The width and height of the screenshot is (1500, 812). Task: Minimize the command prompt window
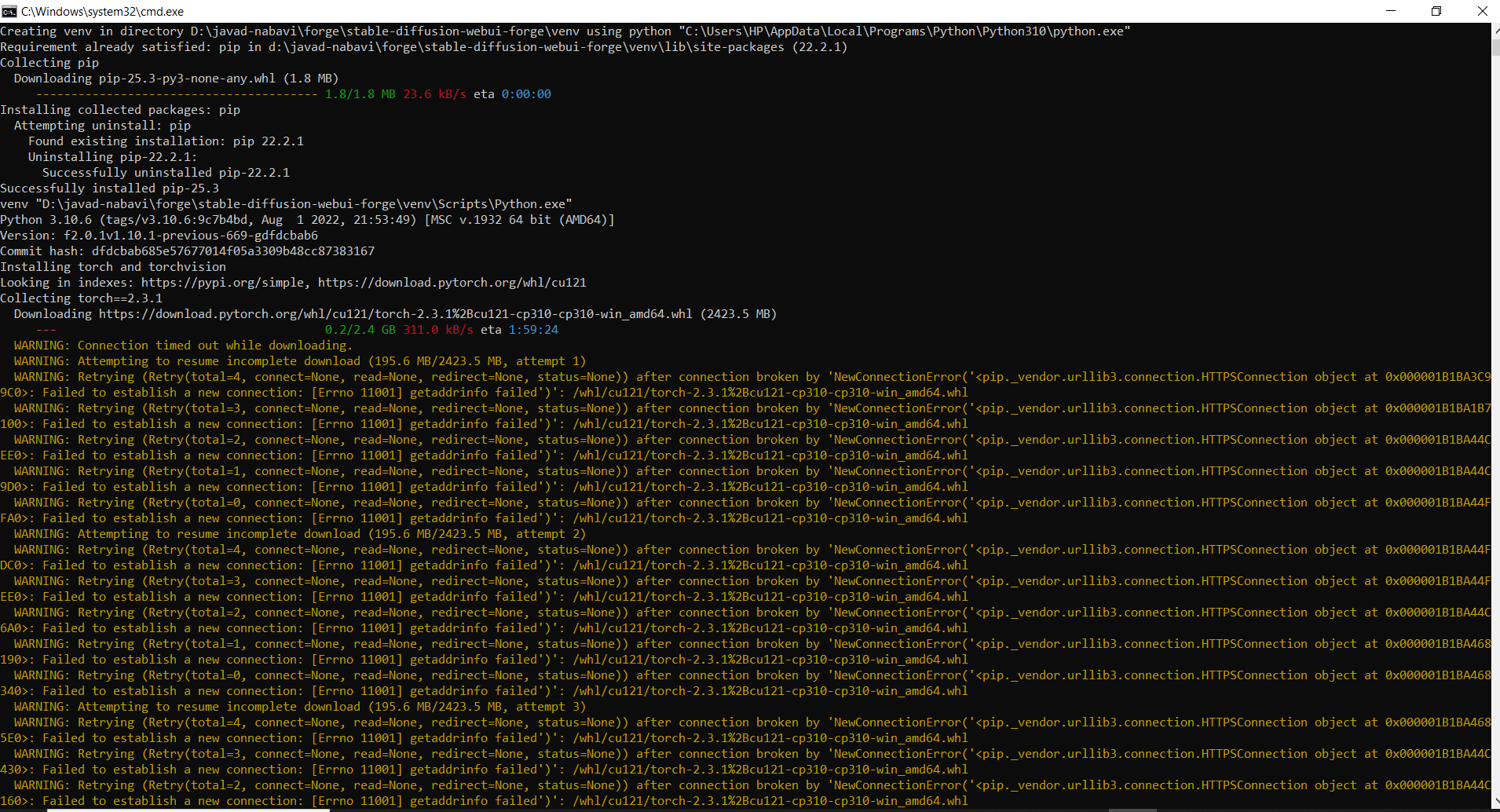click(x=1390, y=11)
